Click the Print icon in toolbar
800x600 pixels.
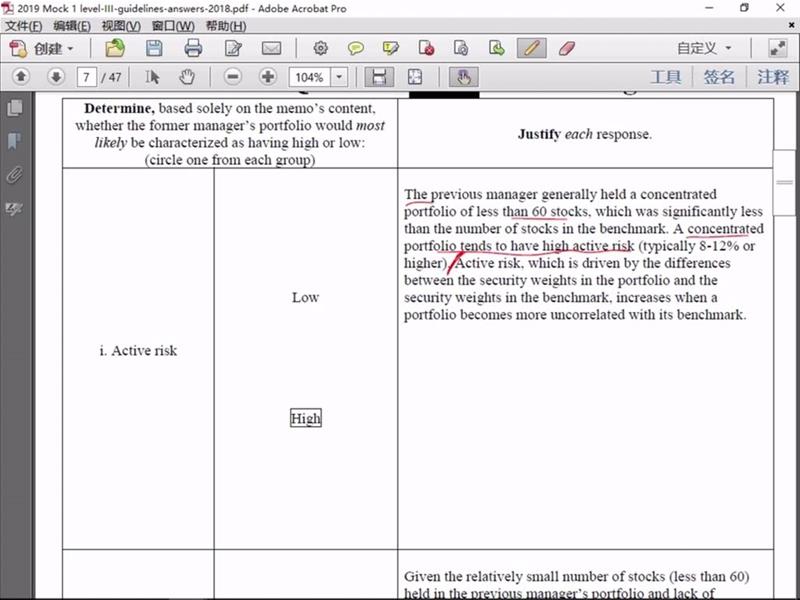(193, 47)
